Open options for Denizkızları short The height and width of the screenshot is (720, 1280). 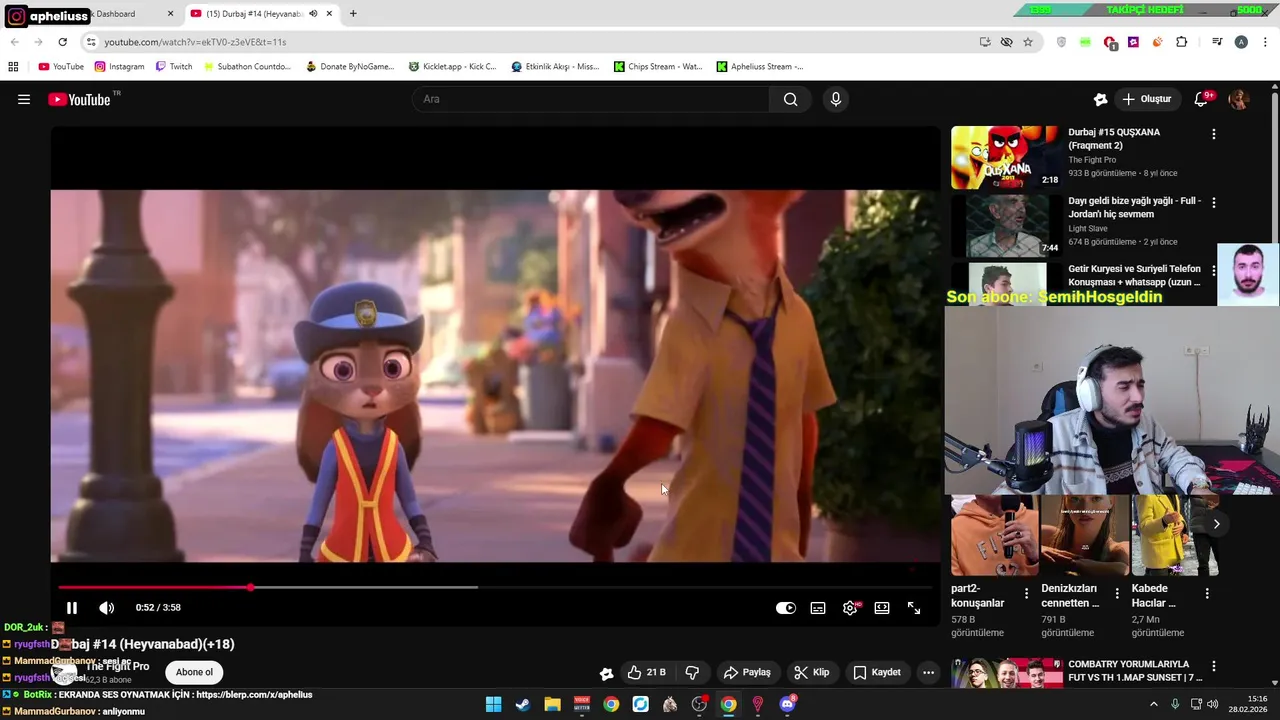pos(1117,593)
